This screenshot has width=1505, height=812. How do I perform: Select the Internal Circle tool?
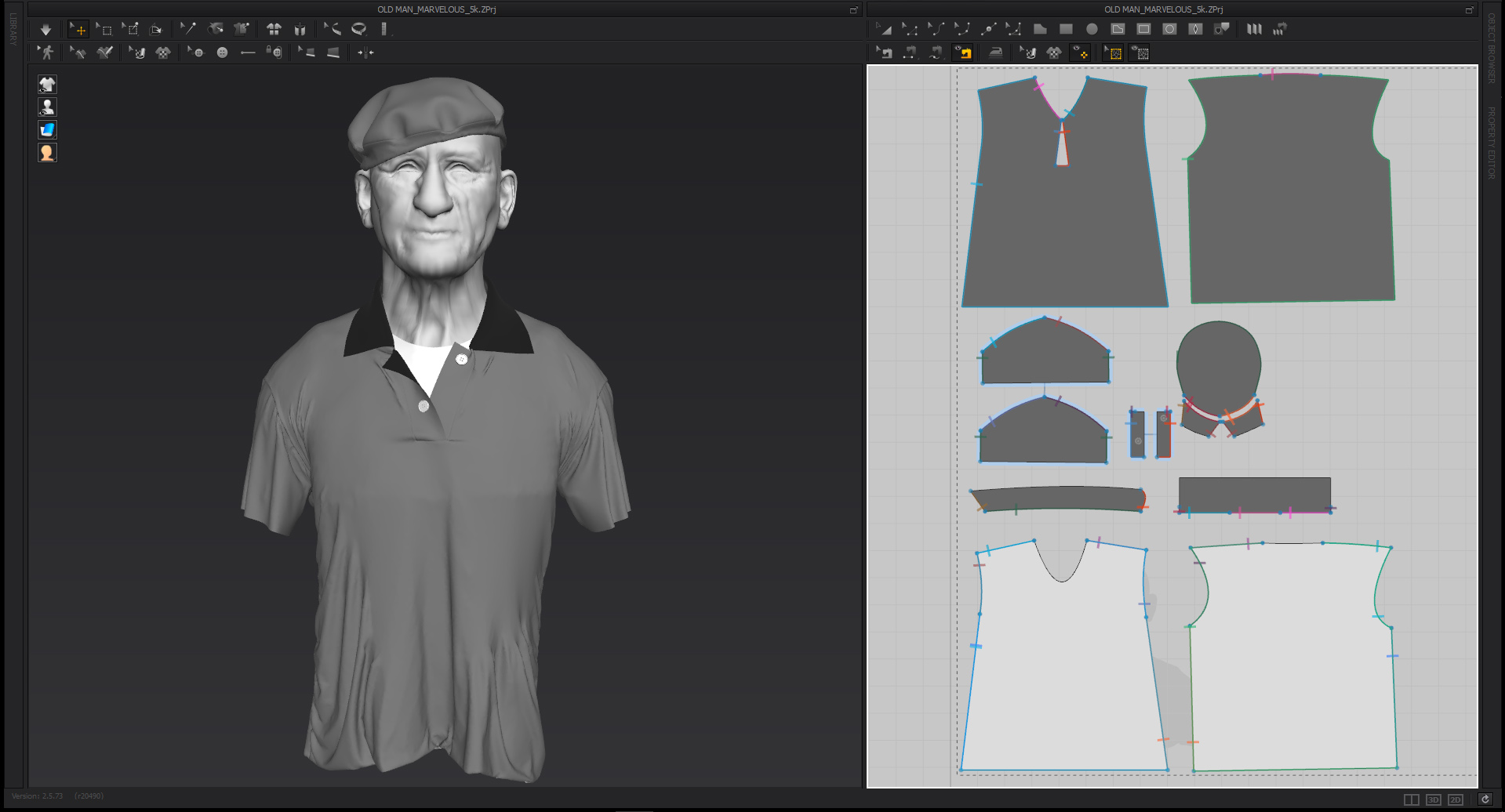coord(1169,29)
